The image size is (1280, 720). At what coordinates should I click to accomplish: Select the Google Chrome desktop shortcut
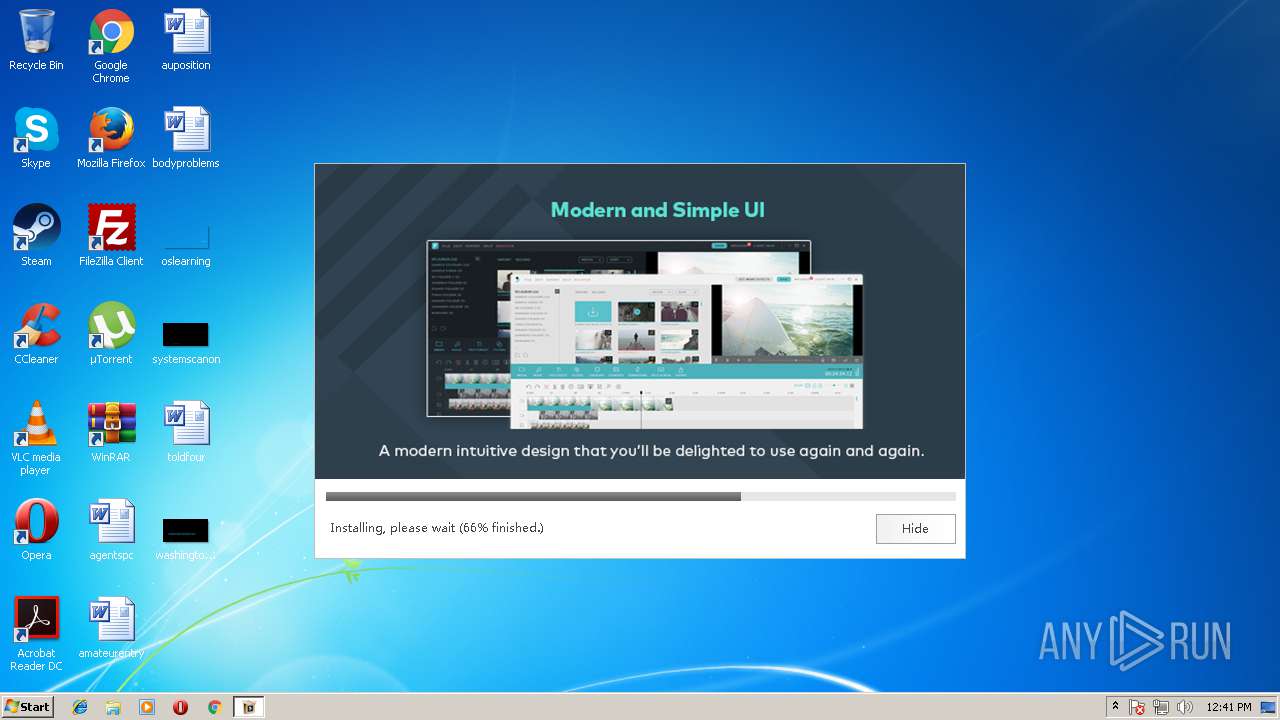tap(111, 46)
